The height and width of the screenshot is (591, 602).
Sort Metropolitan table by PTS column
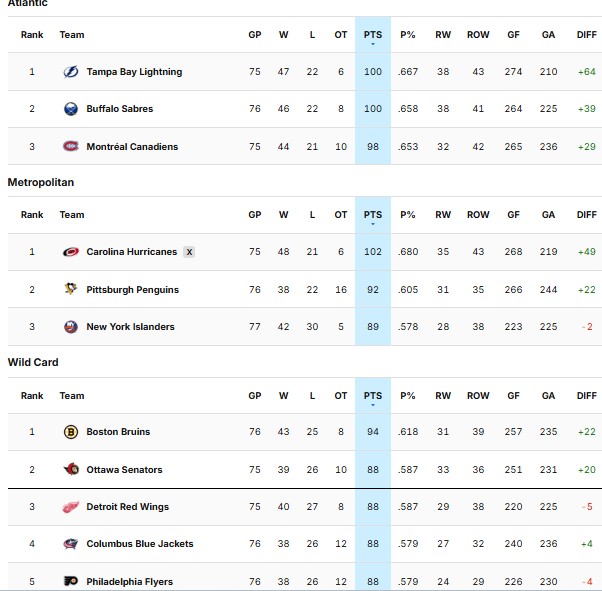coord(372,215)
